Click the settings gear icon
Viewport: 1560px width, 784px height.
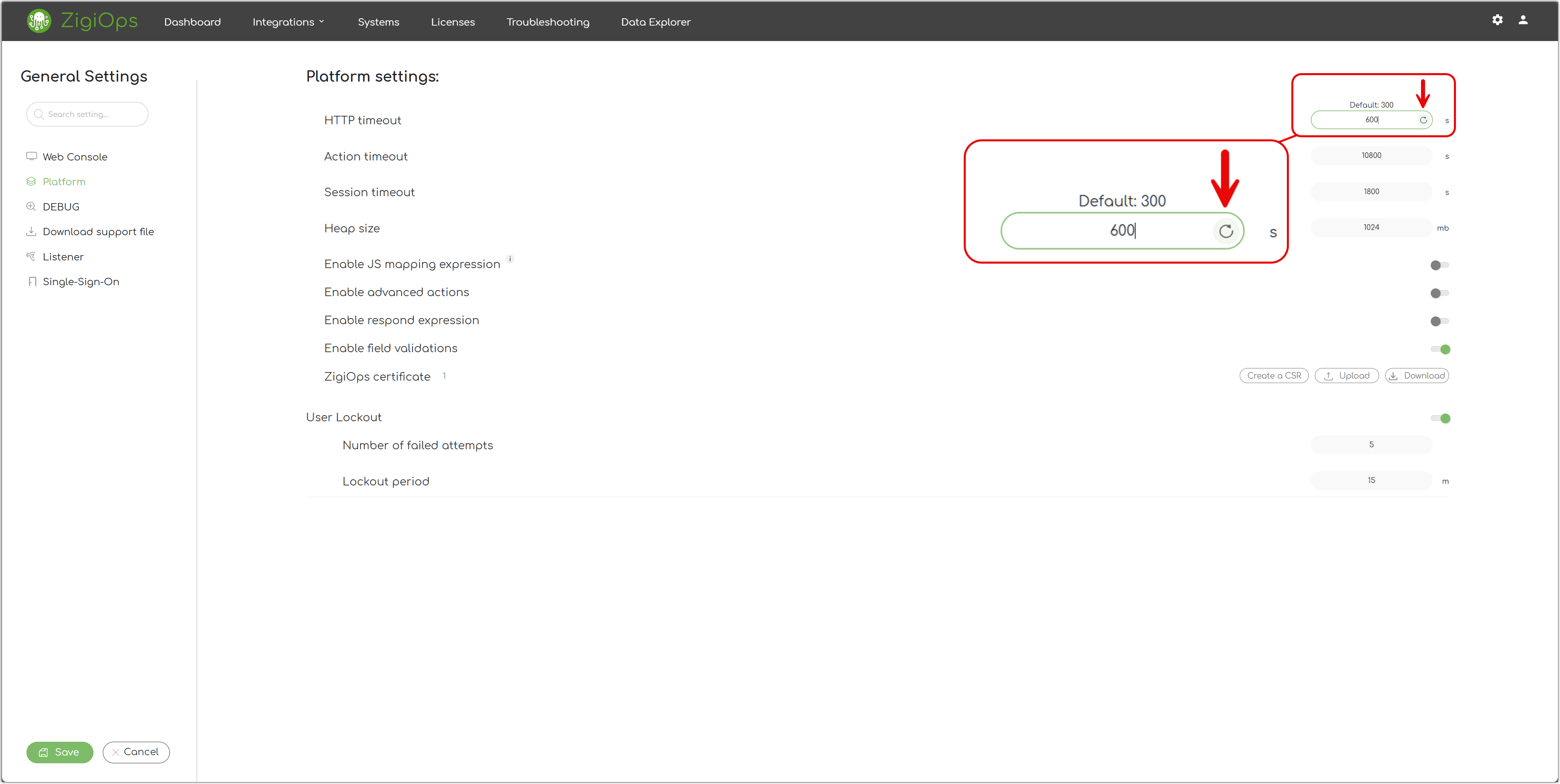[1497, 20]
